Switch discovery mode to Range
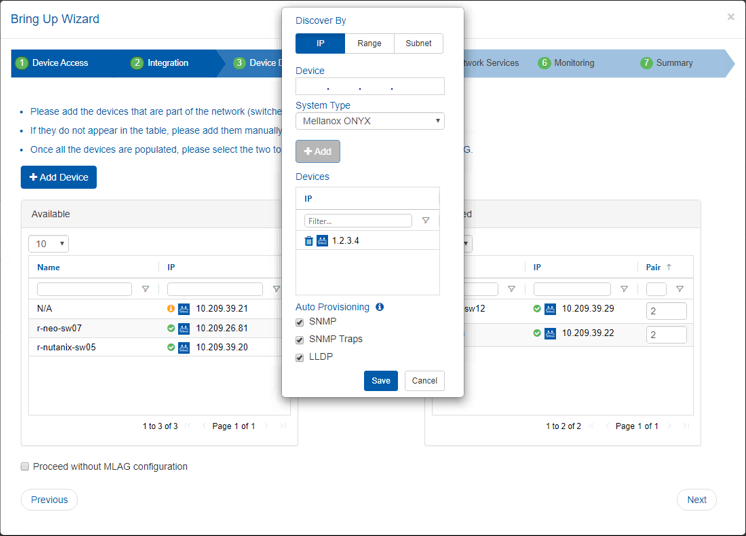 pyautogui.click(x=369, y=44)
